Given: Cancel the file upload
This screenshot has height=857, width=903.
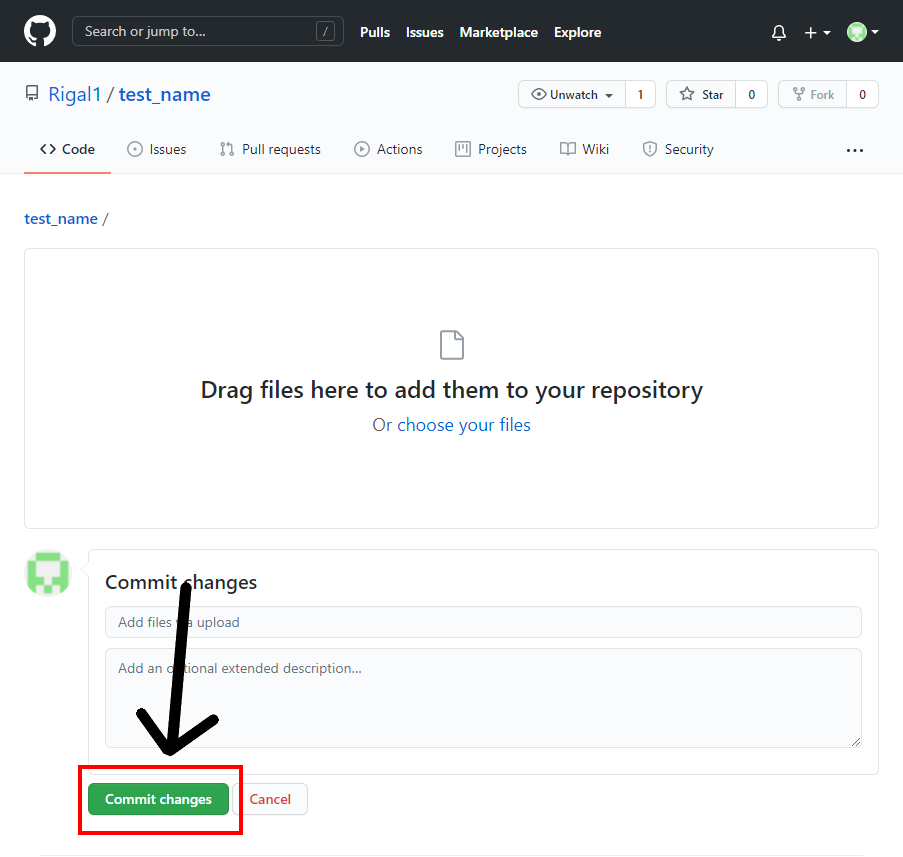Looking at the screenshot, I should (x=270, y=799).
